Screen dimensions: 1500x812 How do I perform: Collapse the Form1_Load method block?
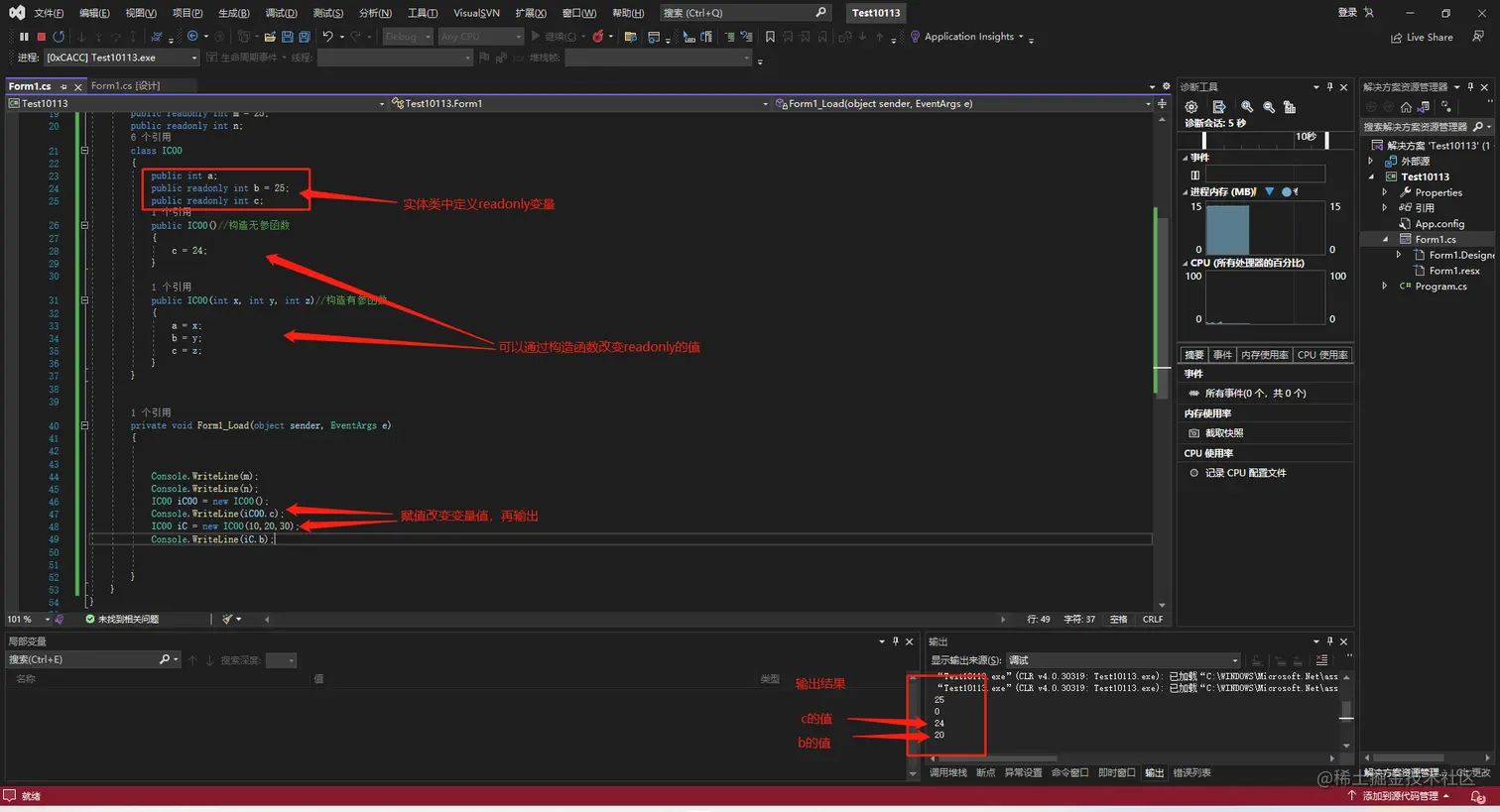[x=84, y=425]
